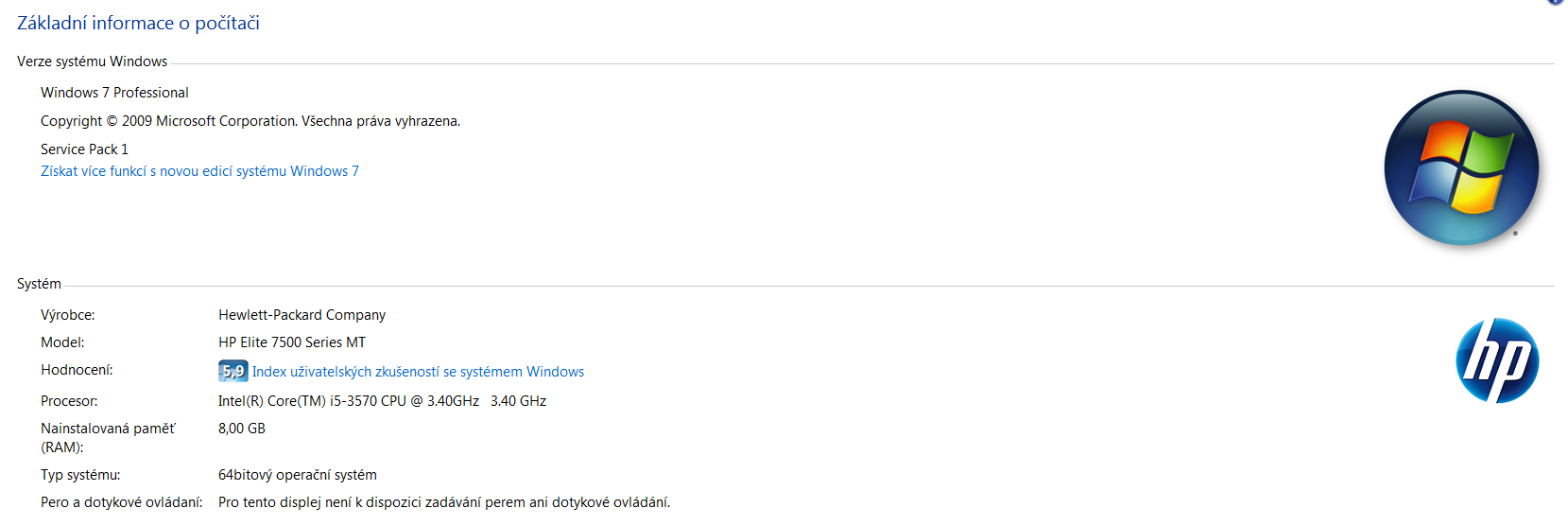Click the 'Service Pack 1' text
Screen dimensions: 1568x526
(x=84, y=149)
